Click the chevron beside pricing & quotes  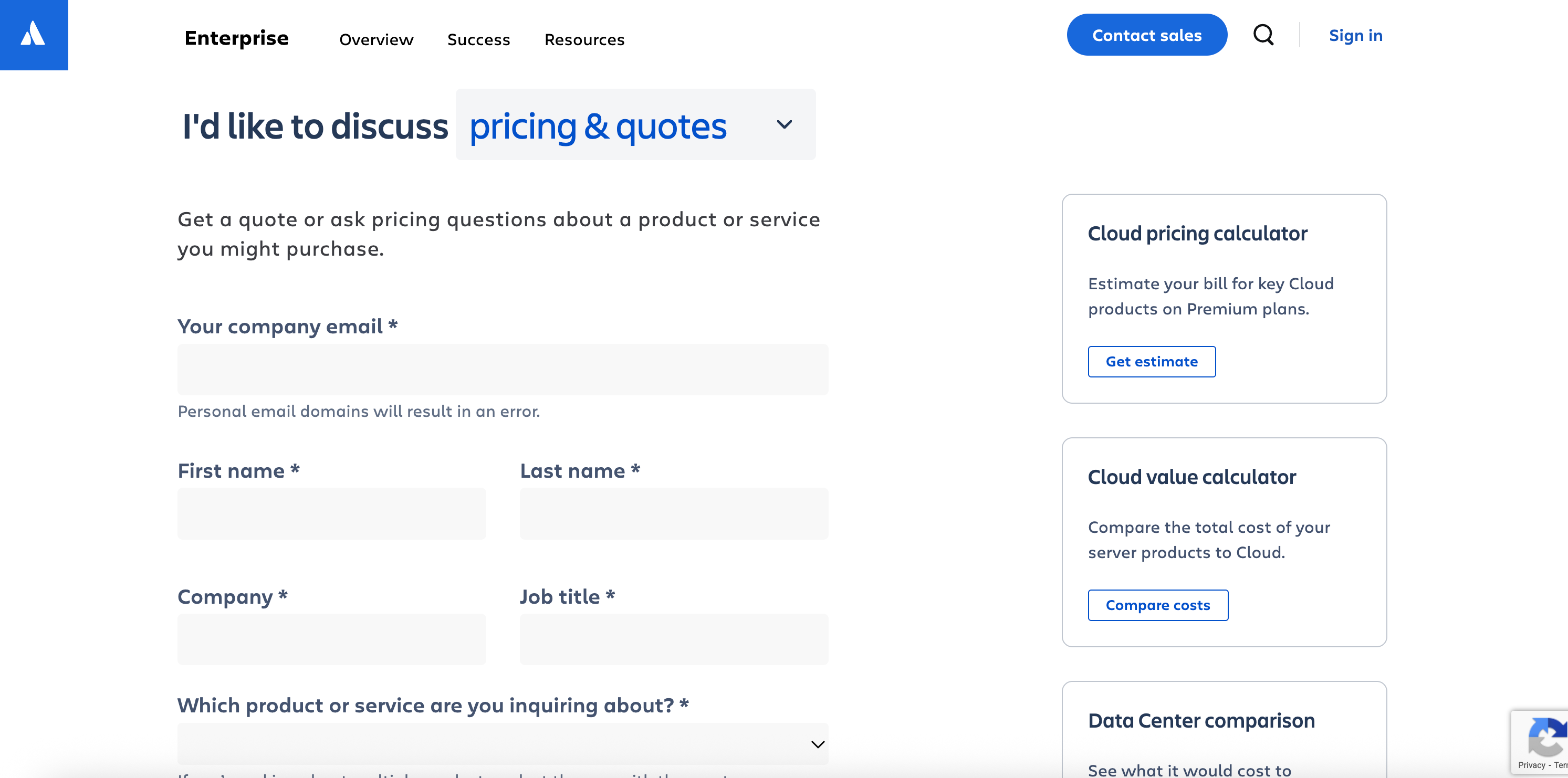(x=784, y=125)
